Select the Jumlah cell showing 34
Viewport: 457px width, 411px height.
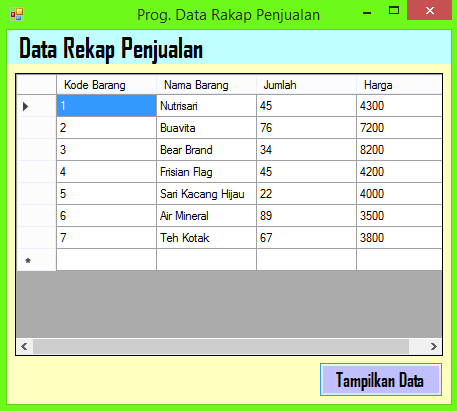pos(306,150)
